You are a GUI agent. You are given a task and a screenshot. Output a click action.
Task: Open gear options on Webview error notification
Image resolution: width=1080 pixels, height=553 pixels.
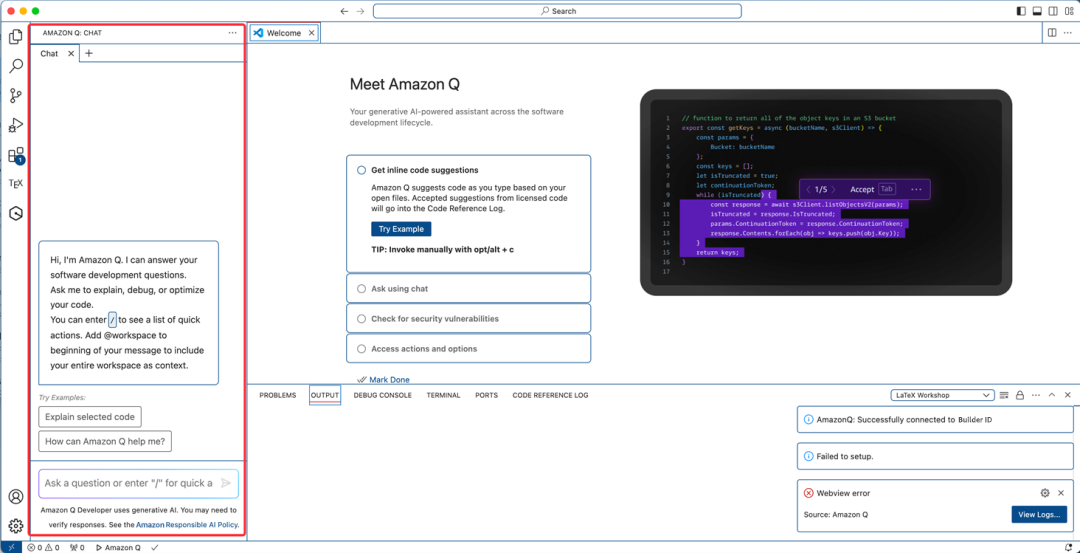click(x=1045, y=493)
